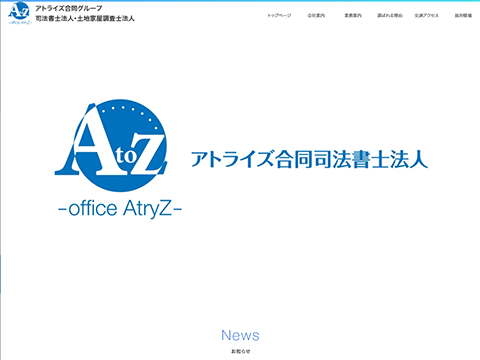Click the アトライズ合同グループ header title
This screenshot has height=360, width=480.
pos(69,8)
